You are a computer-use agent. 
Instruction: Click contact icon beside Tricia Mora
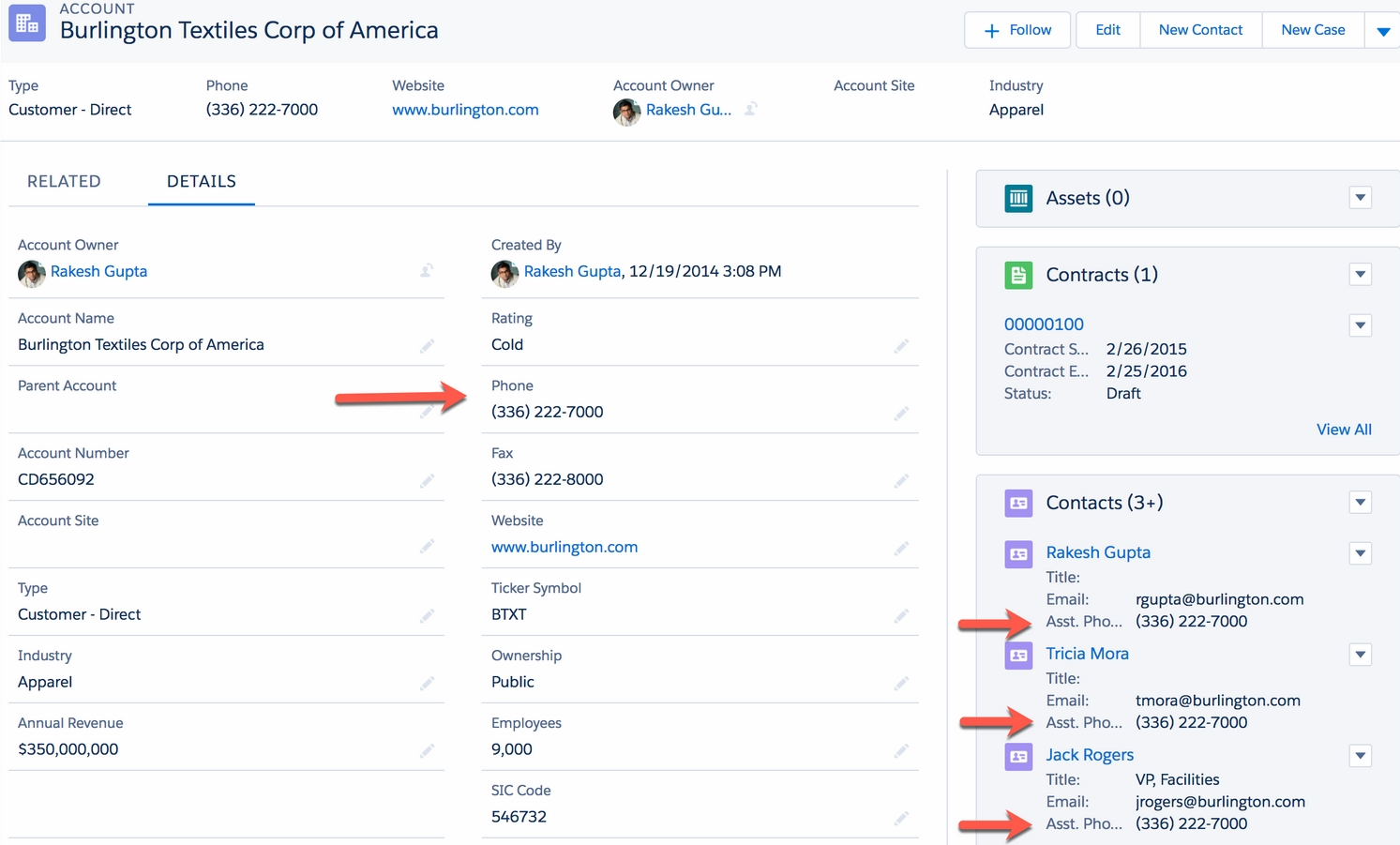click(x=1018, y=655)
